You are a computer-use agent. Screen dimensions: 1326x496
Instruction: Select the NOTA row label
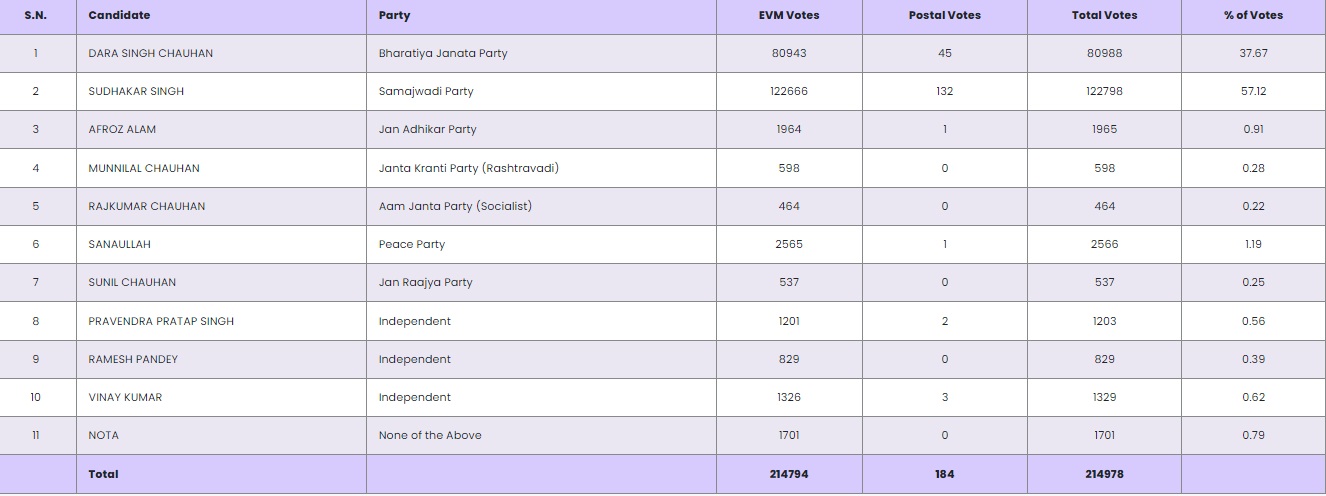coord(104,435)
